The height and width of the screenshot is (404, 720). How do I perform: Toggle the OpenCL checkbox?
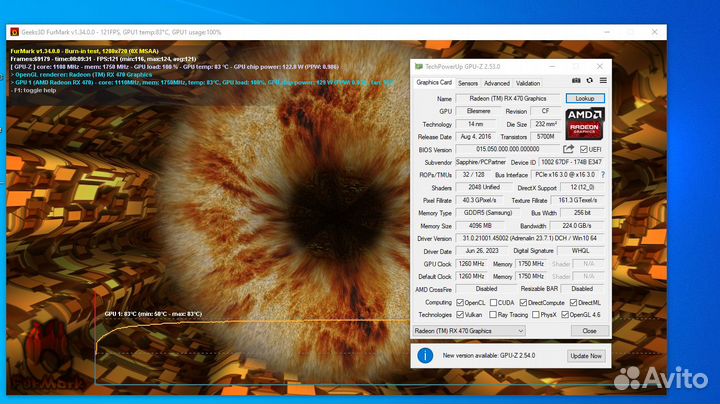click(460, 303)
